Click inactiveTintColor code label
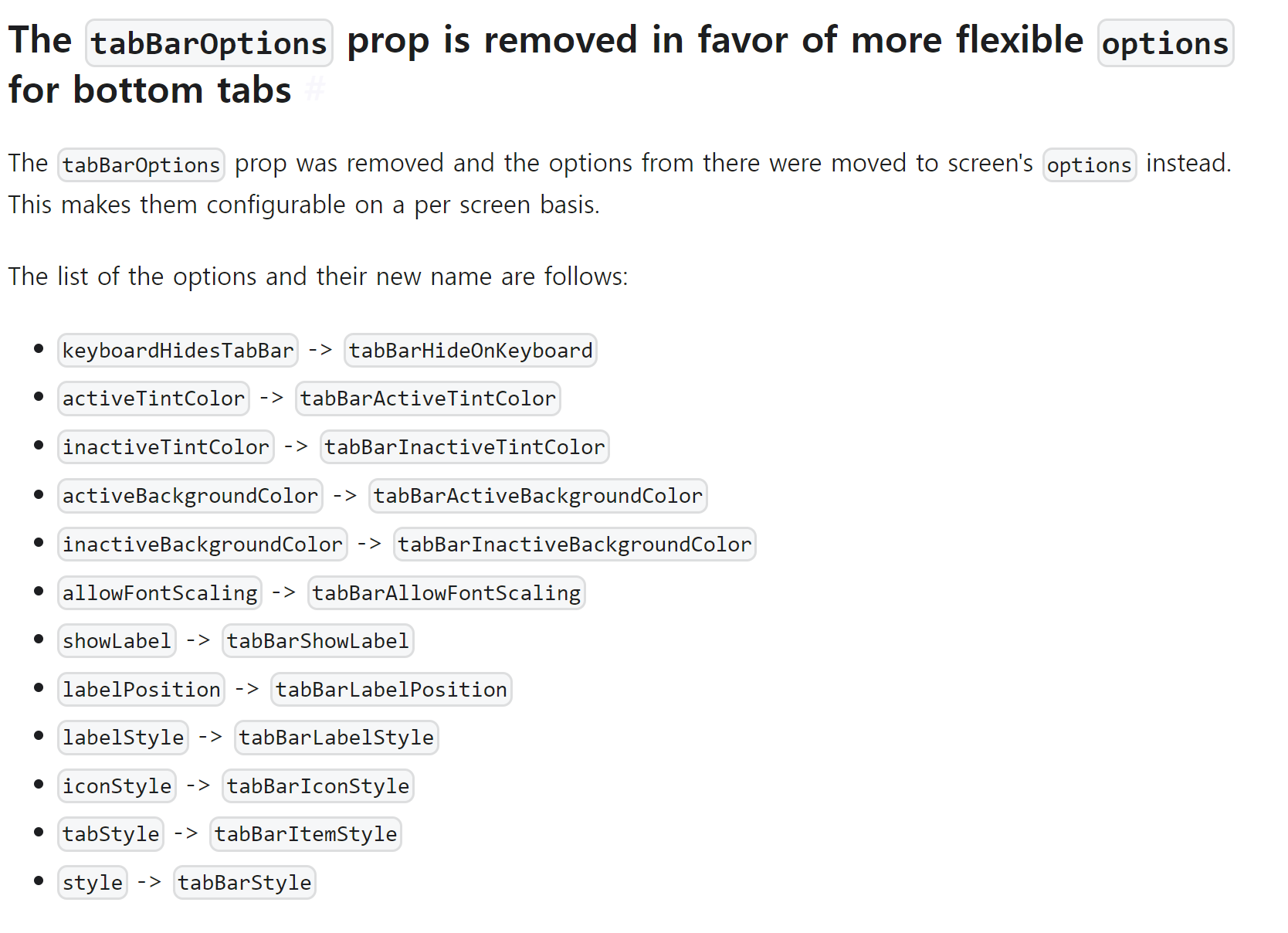Screen dimensions: 1288x933 [x=166, y=447]
